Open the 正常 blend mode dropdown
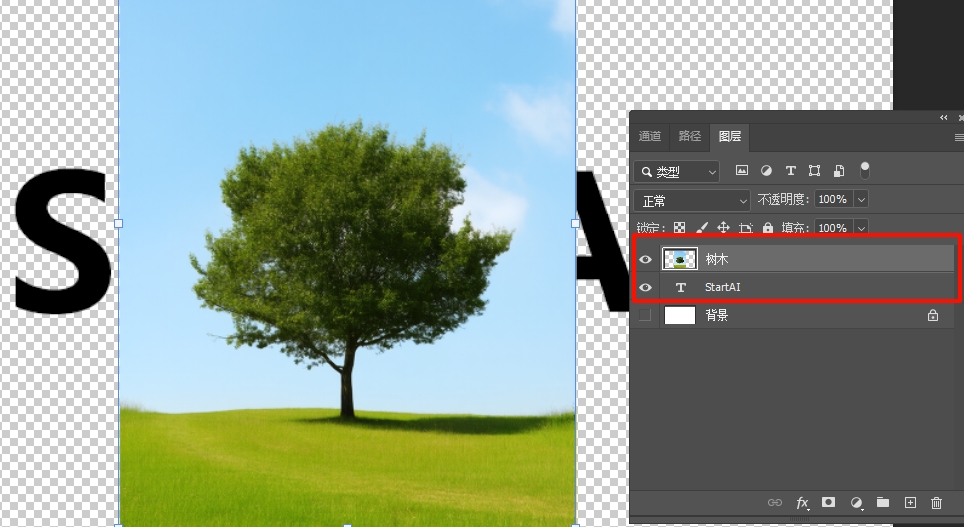964x527 pixels. pos(693,200)
